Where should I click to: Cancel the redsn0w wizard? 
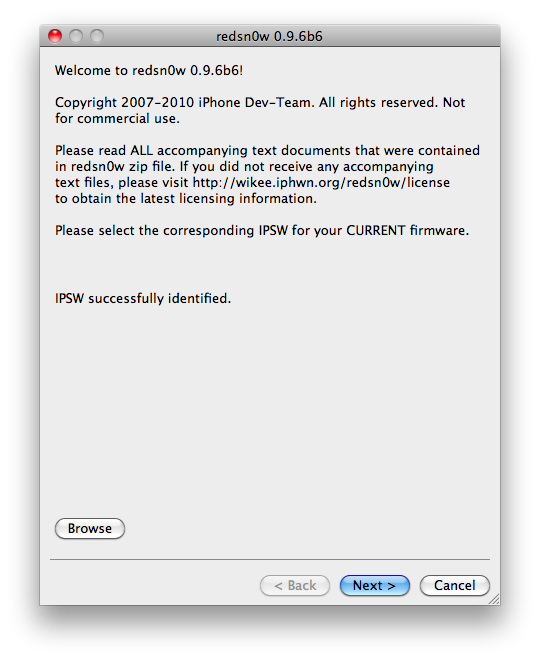455,585
